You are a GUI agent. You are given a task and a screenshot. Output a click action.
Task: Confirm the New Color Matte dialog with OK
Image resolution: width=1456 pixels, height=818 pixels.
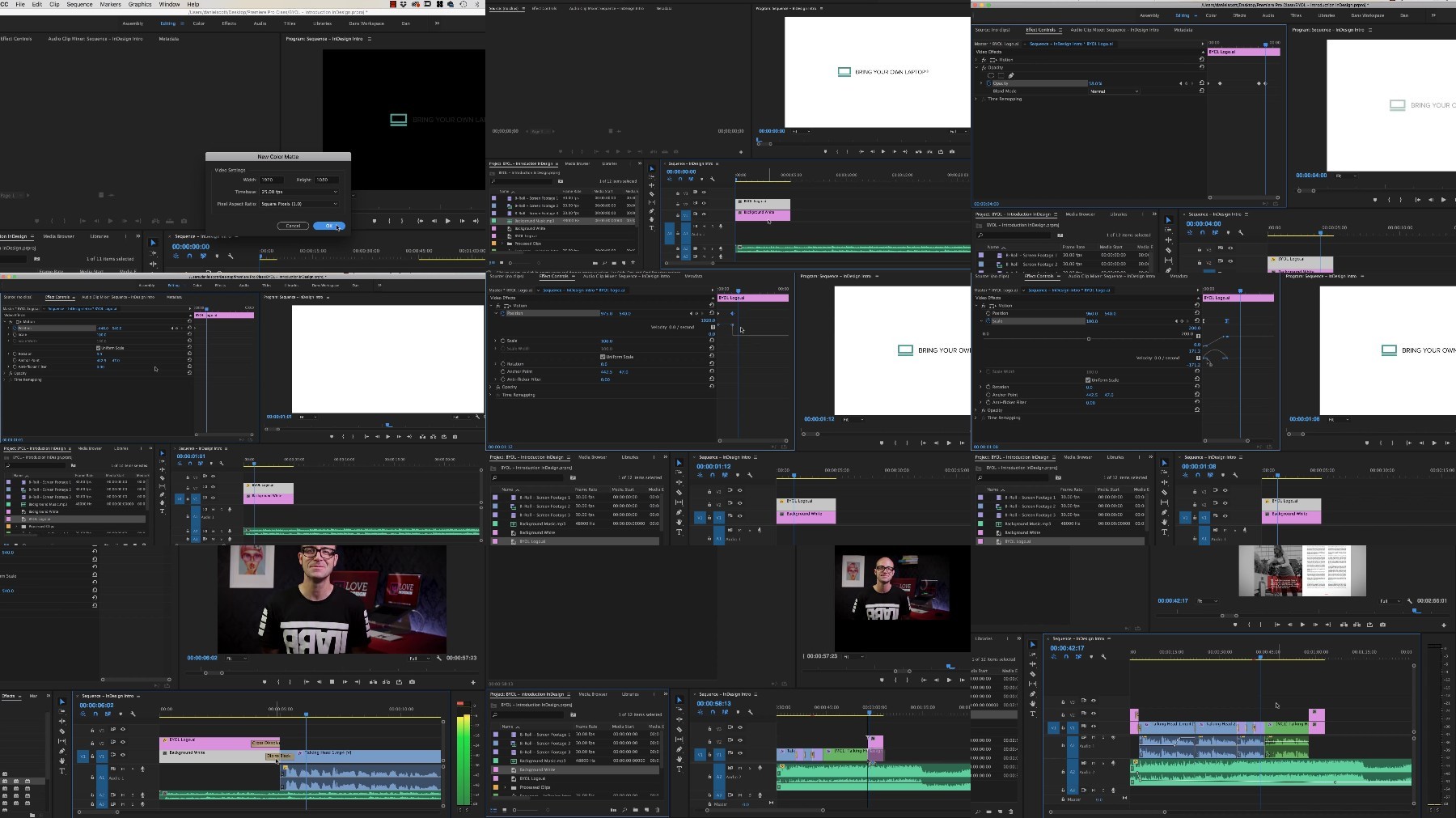[x=328, y=226]
